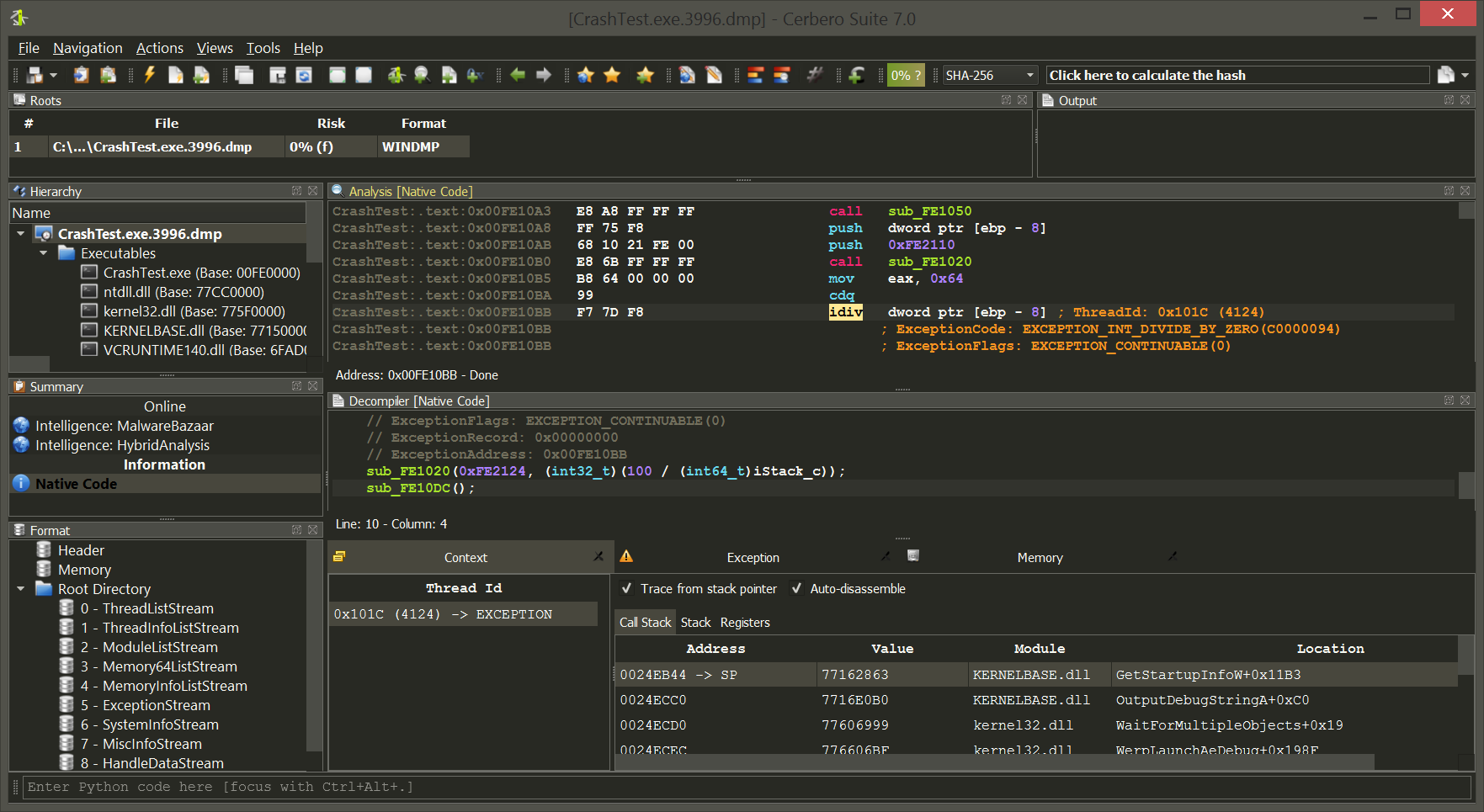Viewport: 1484px width, 812px height.
Task: Click the green back navigation arrow
Action: pos(518,76)
